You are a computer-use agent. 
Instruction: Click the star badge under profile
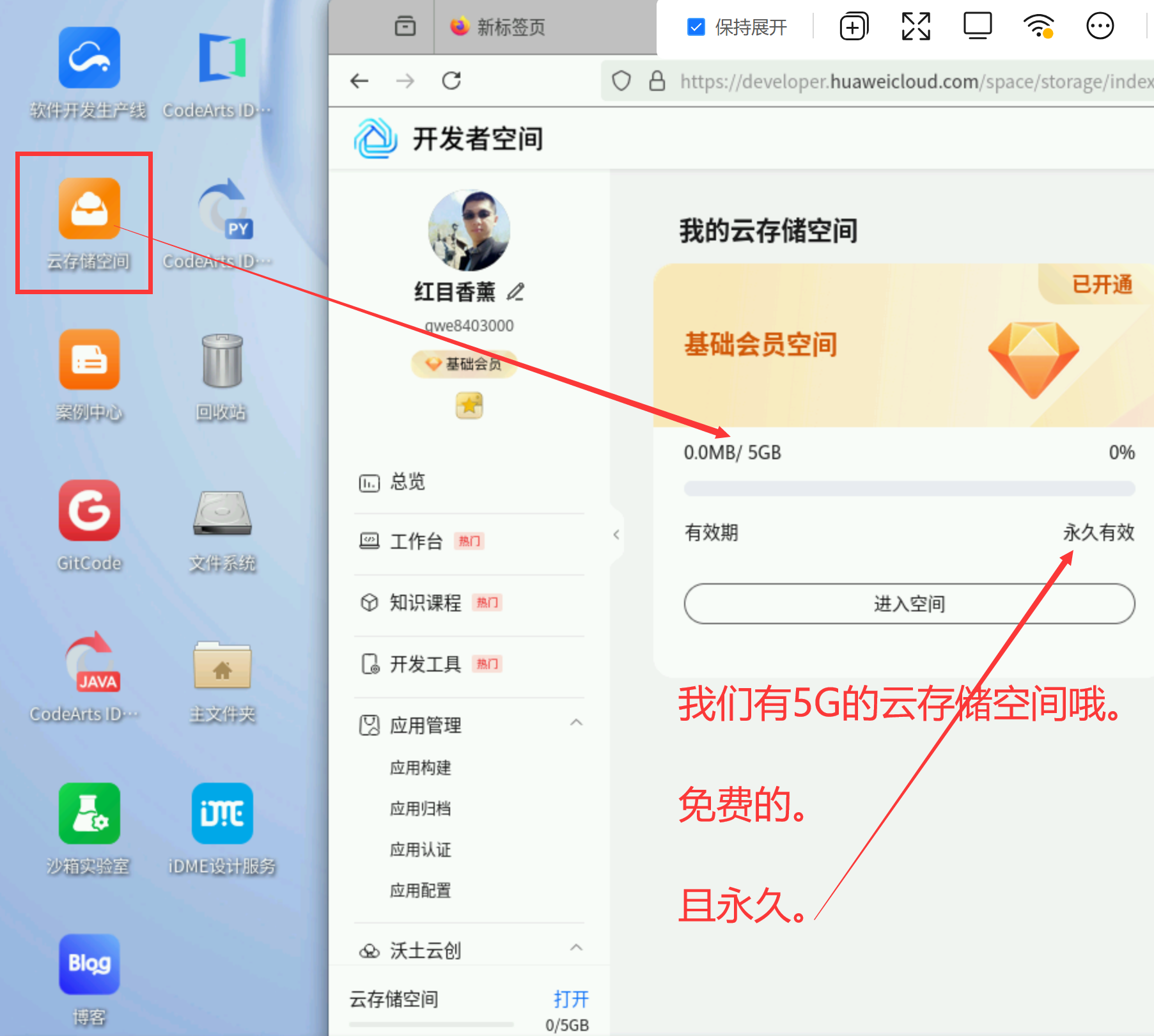click(x=469, y=405)
